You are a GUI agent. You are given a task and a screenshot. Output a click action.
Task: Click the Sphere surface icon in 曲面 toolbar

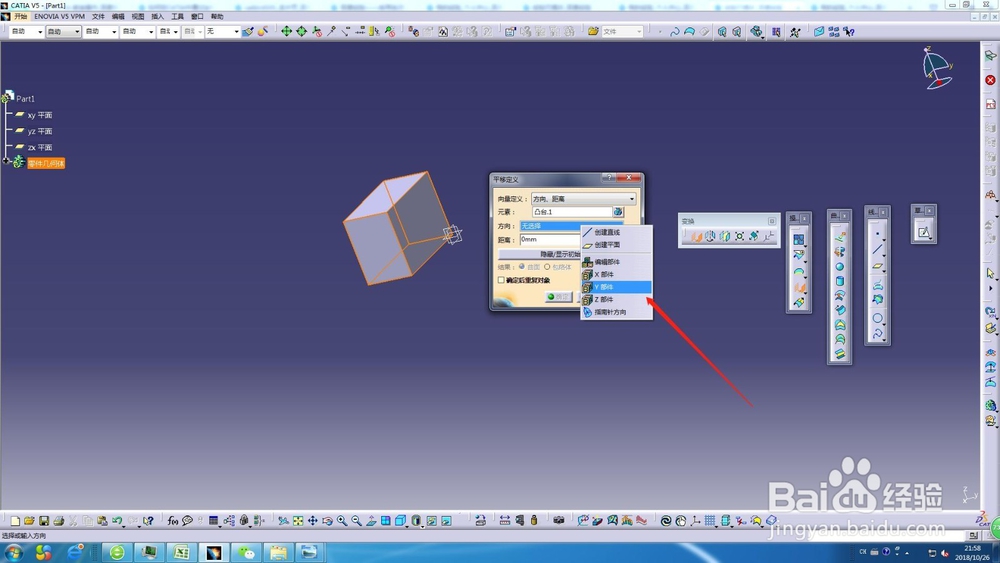tap(840, 267)
